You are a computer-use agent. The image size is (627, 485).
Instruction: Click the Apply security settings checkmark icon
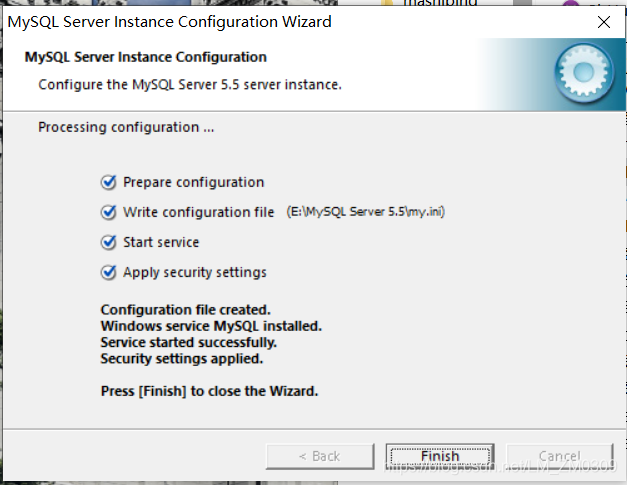click(108, 272)
